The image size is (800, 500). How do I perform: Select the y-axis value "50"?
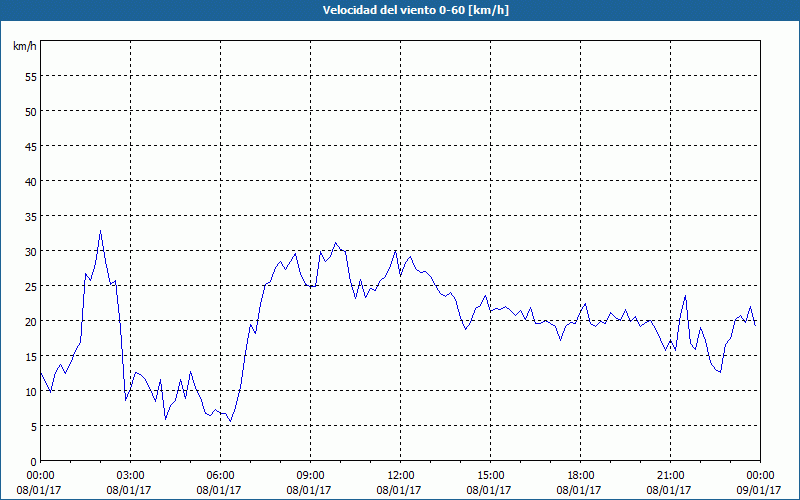[x=31, y=112]
